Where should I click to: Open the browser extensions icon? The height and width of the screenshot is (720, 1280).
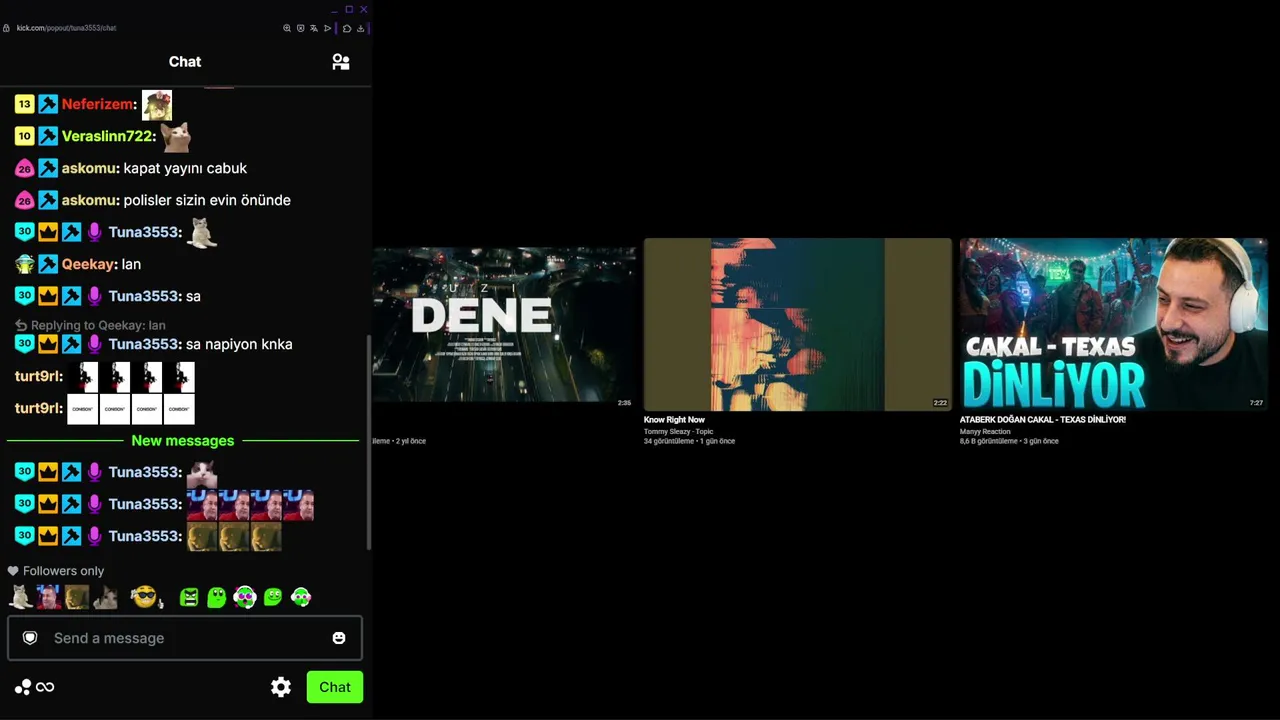coord(347,28)
